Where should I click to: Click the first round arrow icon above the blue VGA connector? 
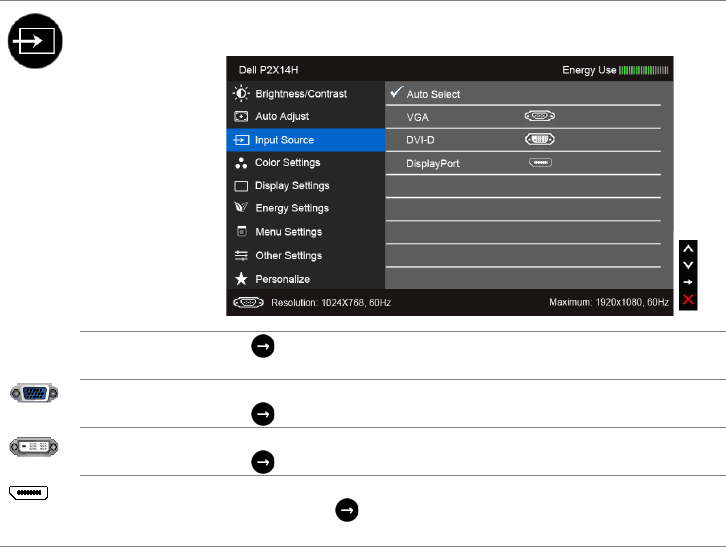click(263, 346)
